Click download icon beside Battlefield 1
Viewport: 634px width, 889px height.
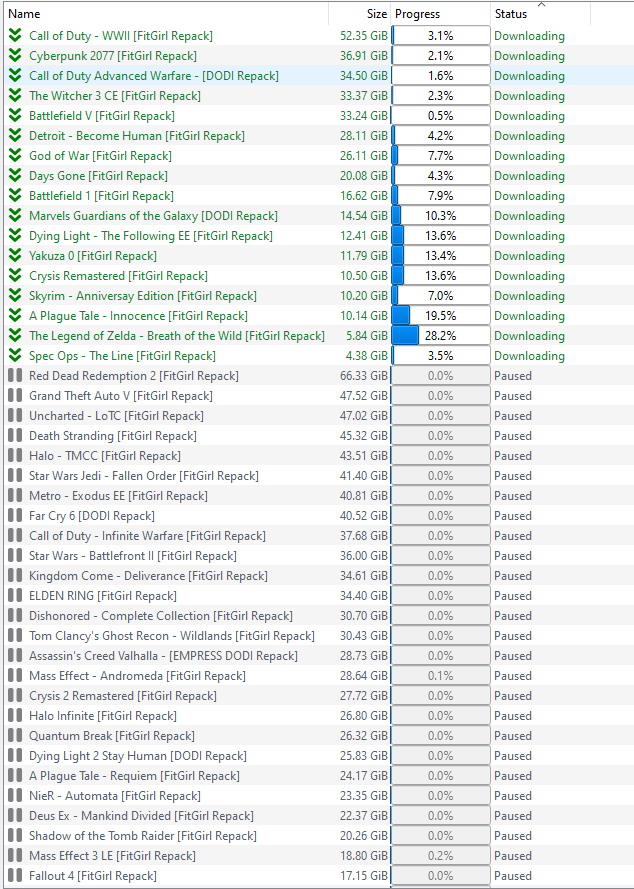[15, 196]
